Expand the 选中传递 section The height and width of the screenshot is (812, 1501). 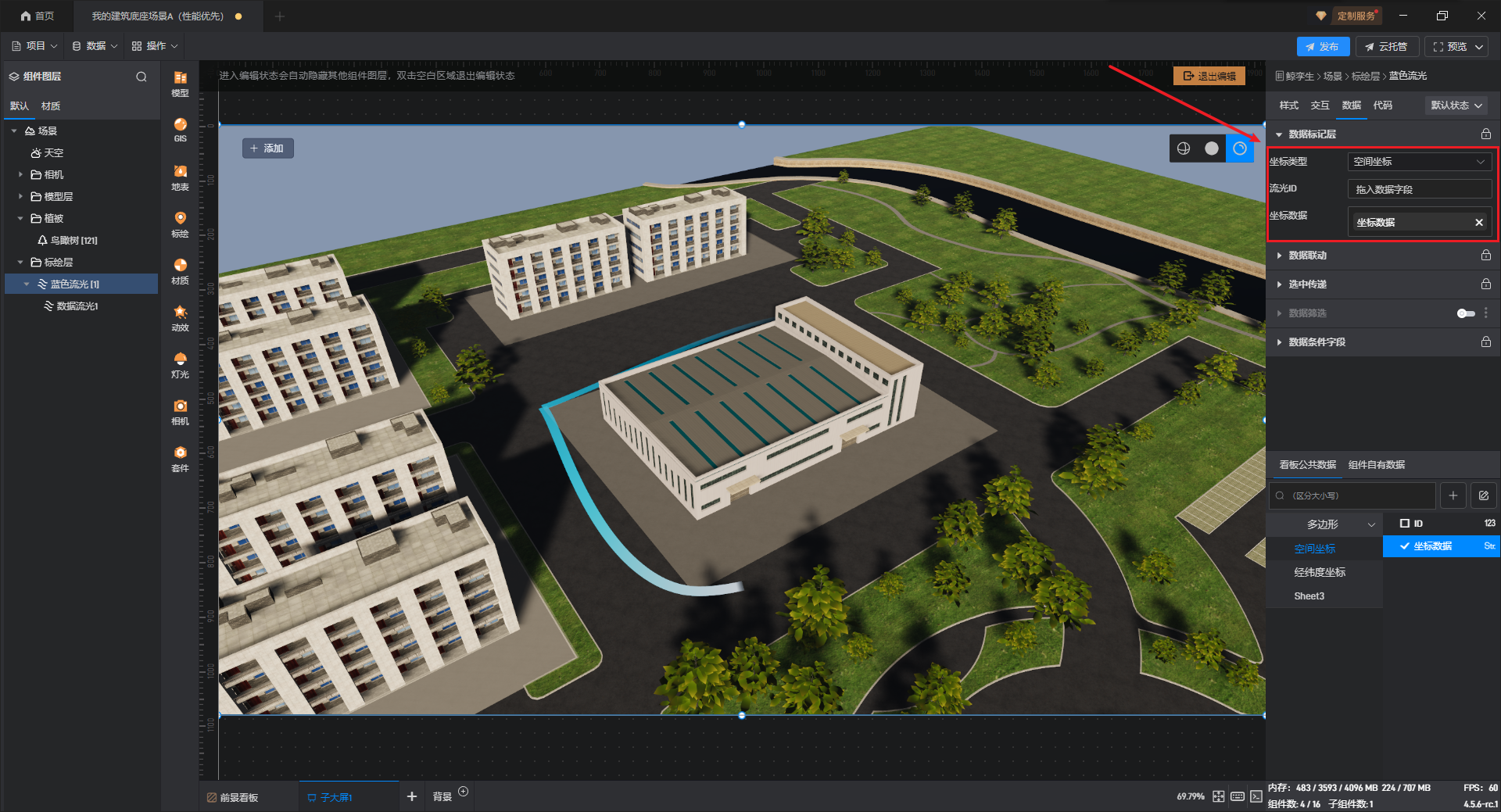(x=1279, y=284)
